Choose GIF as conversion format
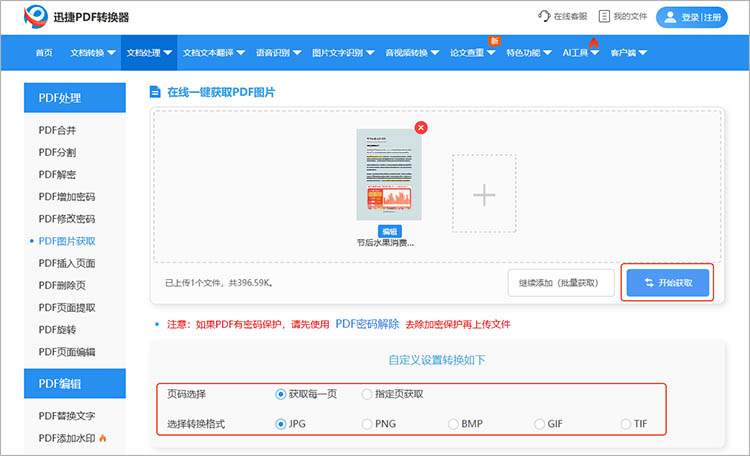The image size is (750, 456). (539, 424)
